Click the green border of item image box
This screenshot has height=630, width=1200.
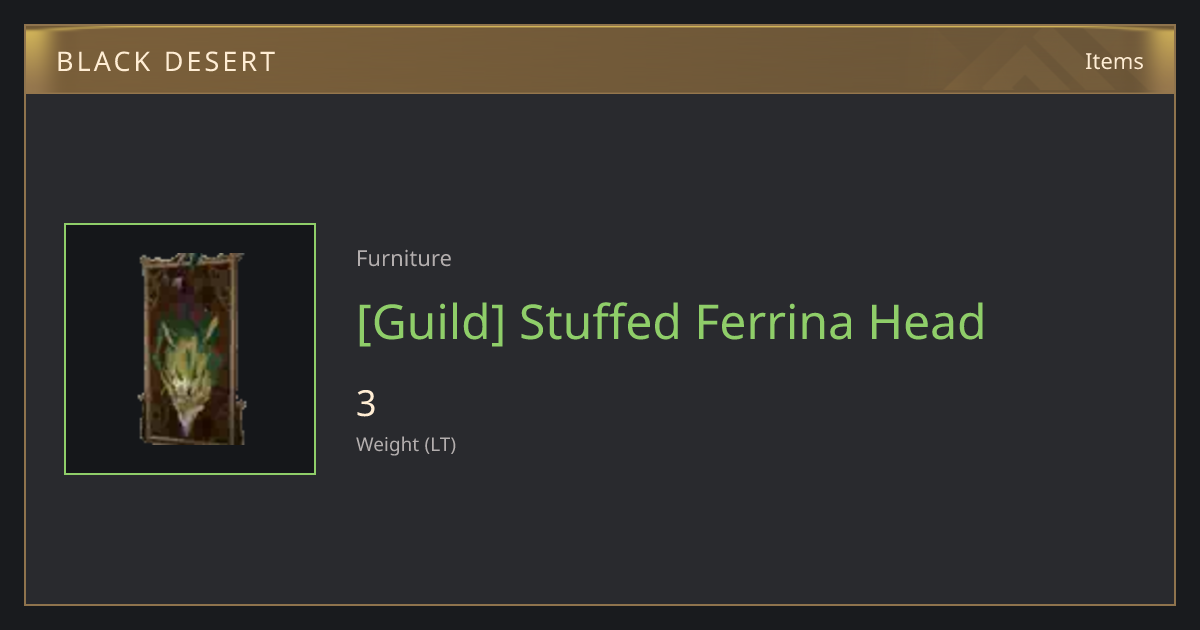point(190,224)
